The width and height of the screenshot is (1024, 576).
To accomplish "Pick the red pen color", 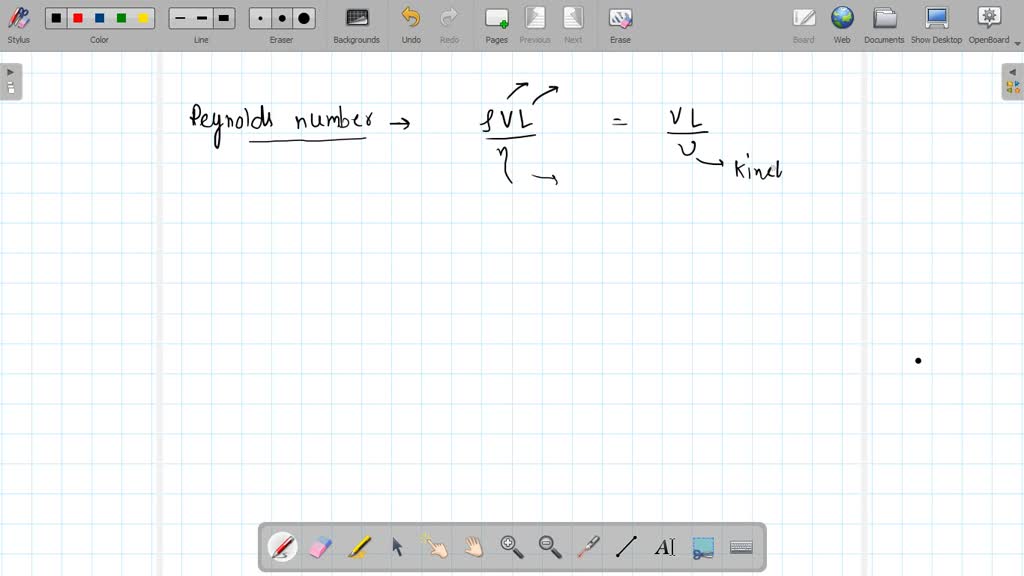I will click(x=77, y=18).
